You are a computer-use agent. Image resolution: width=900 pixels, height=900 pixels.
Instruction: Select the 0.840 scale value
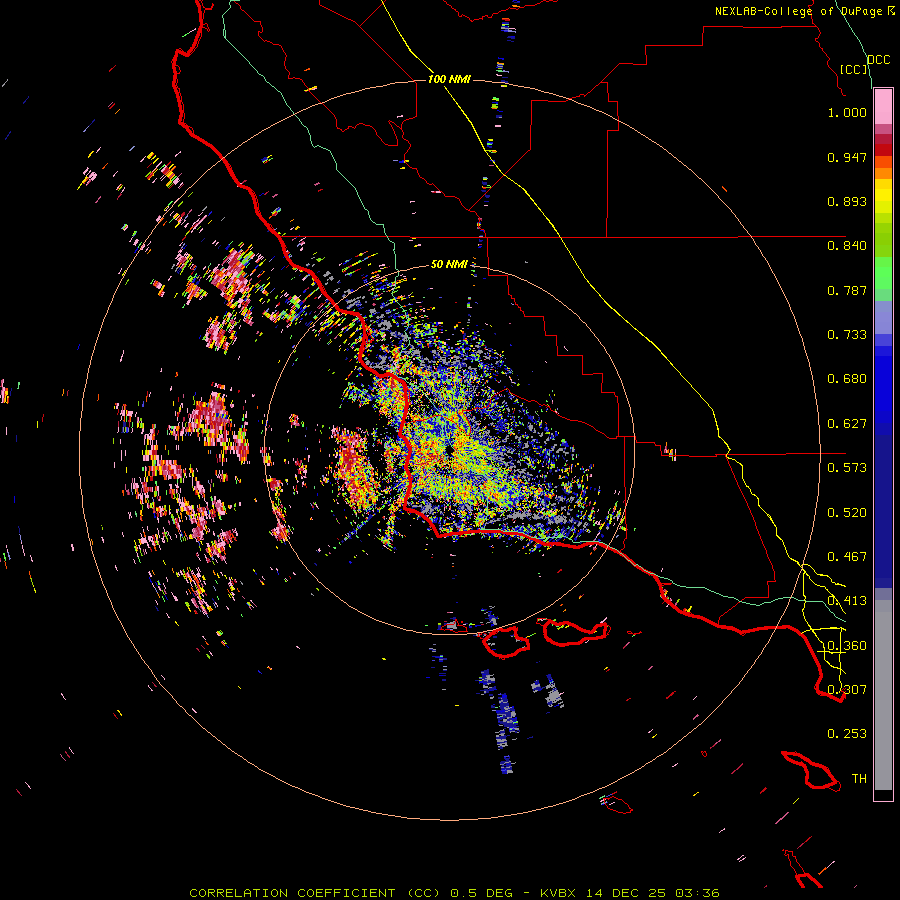point(847,246)
